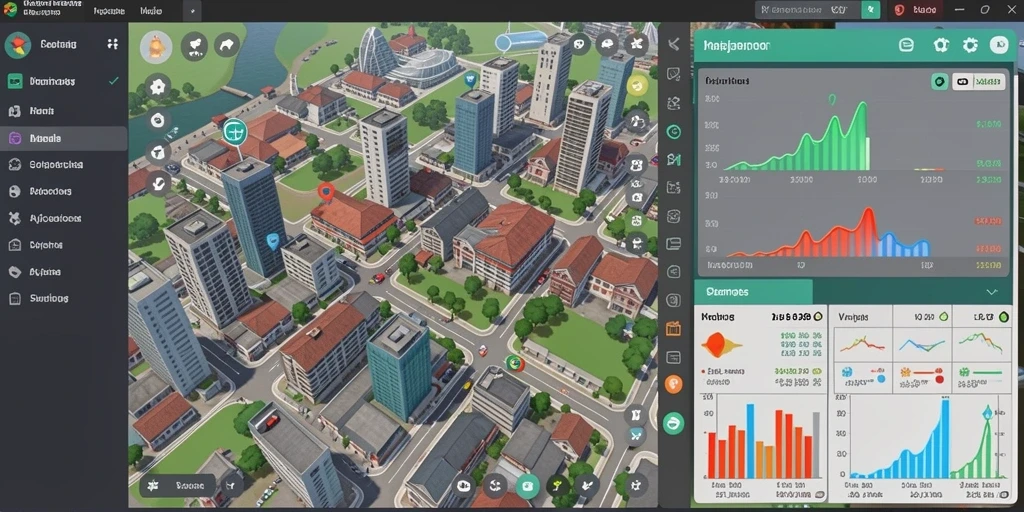
Task: Click the green button beside the search field
Action: coord(871,10)
